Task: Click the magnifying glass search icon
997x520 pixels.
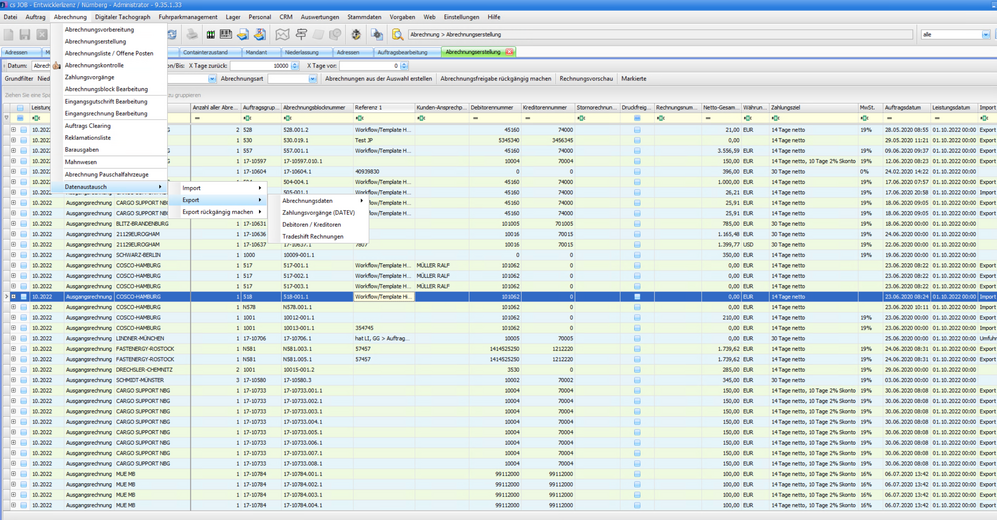Action: click(397, 34)
